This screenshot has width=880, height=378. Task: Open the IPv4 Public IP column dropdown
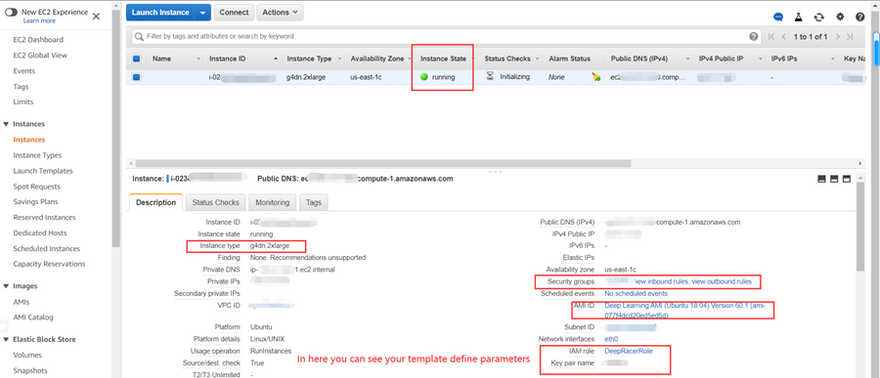[x=760, y=59]
